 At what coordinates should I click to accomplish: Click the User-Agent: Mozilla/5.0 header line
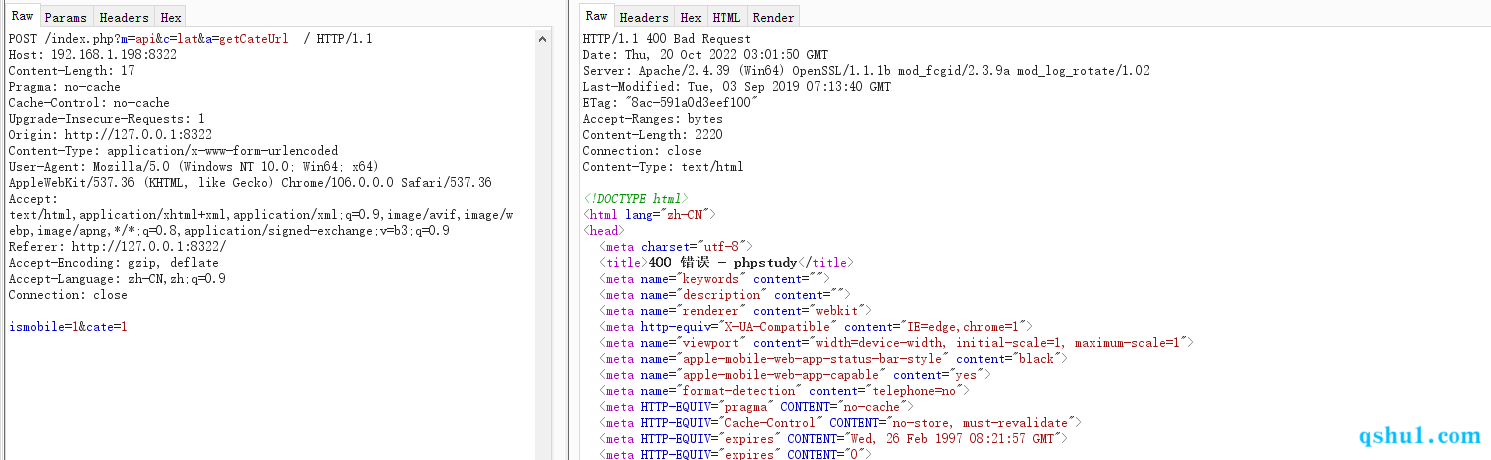[193, 167]
